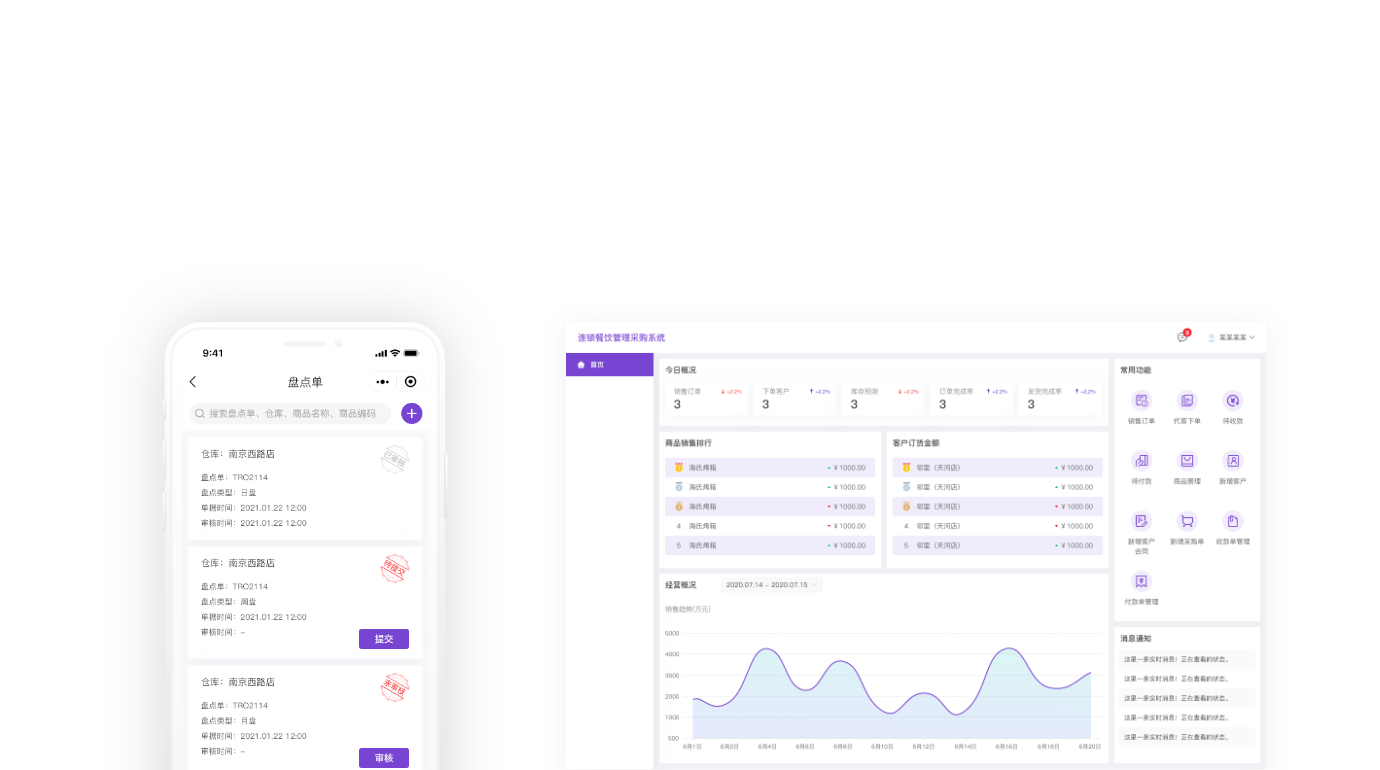
Task: Select the 商品管理 icon
Action: [x=1187, y=461]
